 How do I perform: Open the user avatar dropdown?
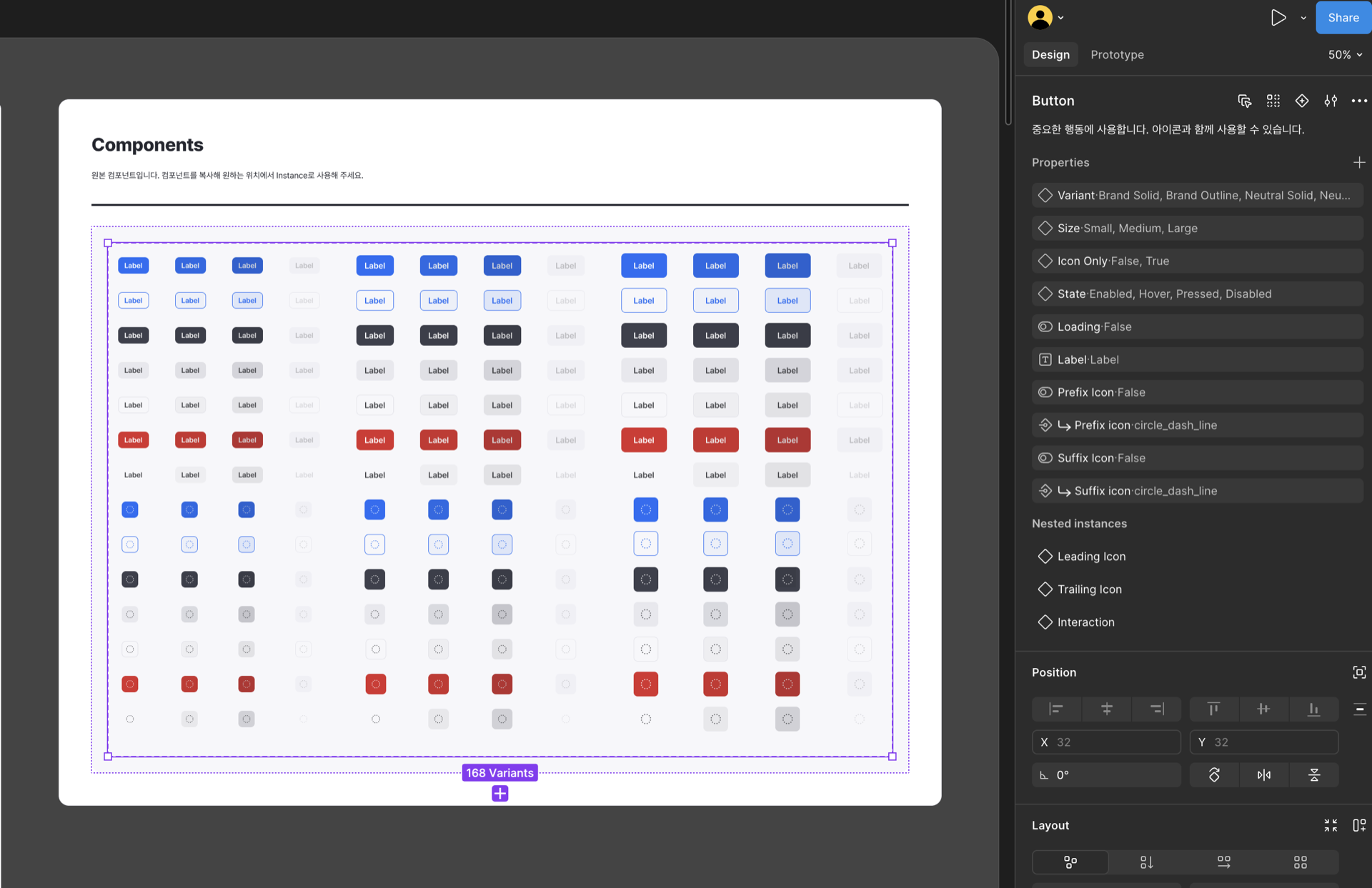coord(1046,18)
